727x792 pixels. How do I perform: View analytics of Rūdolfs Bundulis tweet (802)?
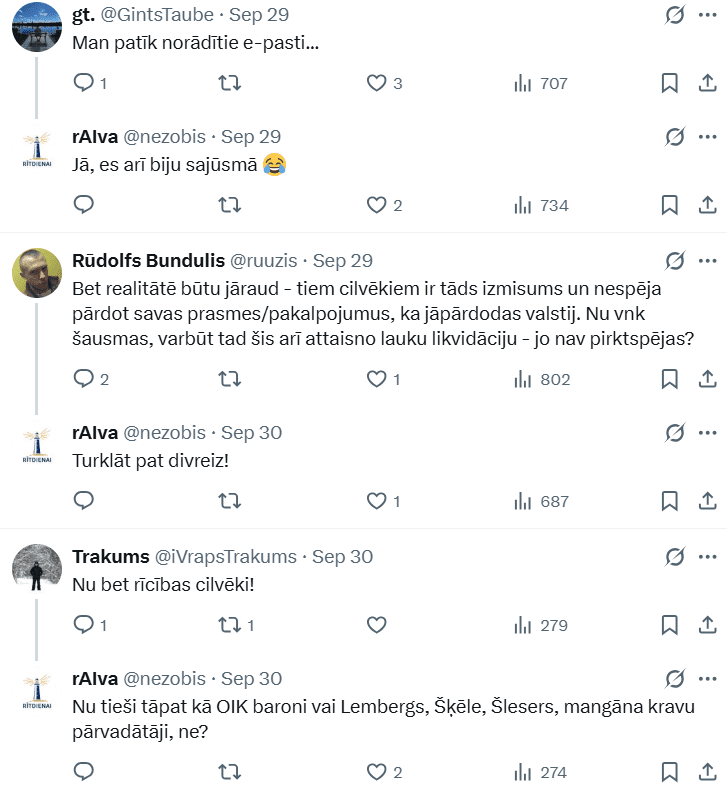pyautogui.click(x=541, y=379)
